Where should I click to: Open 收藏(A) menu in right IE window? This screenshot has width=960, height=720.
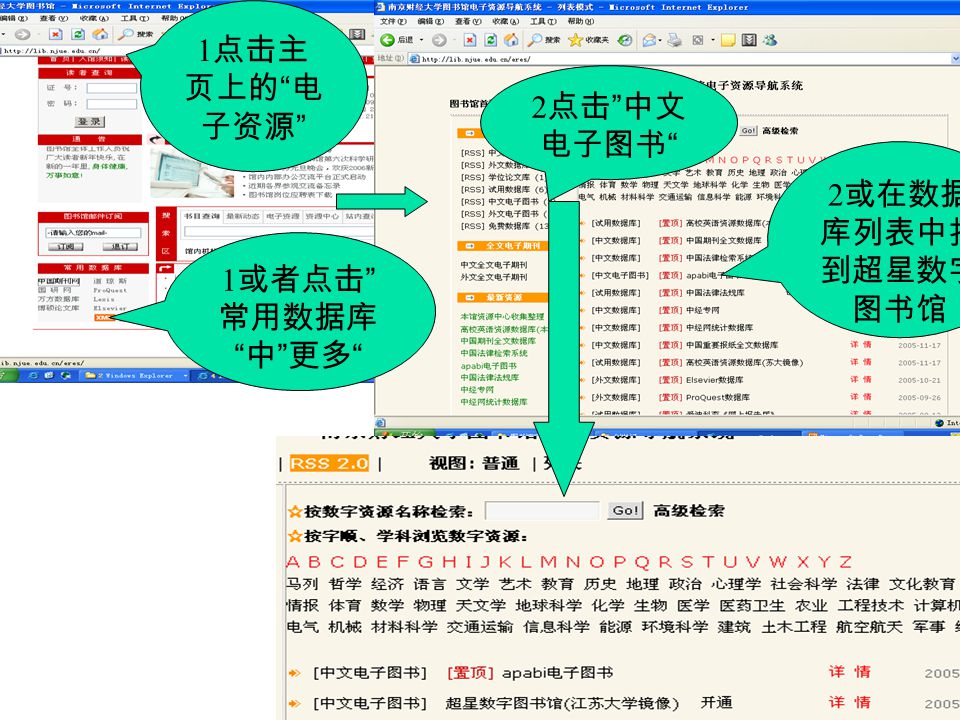coord(506,21)
